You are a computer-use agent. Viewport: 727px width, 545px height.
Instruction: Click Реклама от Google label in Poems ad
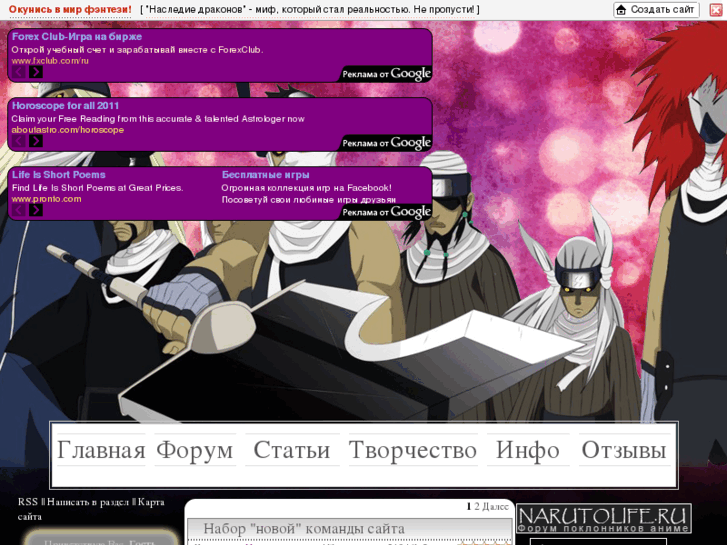(387, 212)
